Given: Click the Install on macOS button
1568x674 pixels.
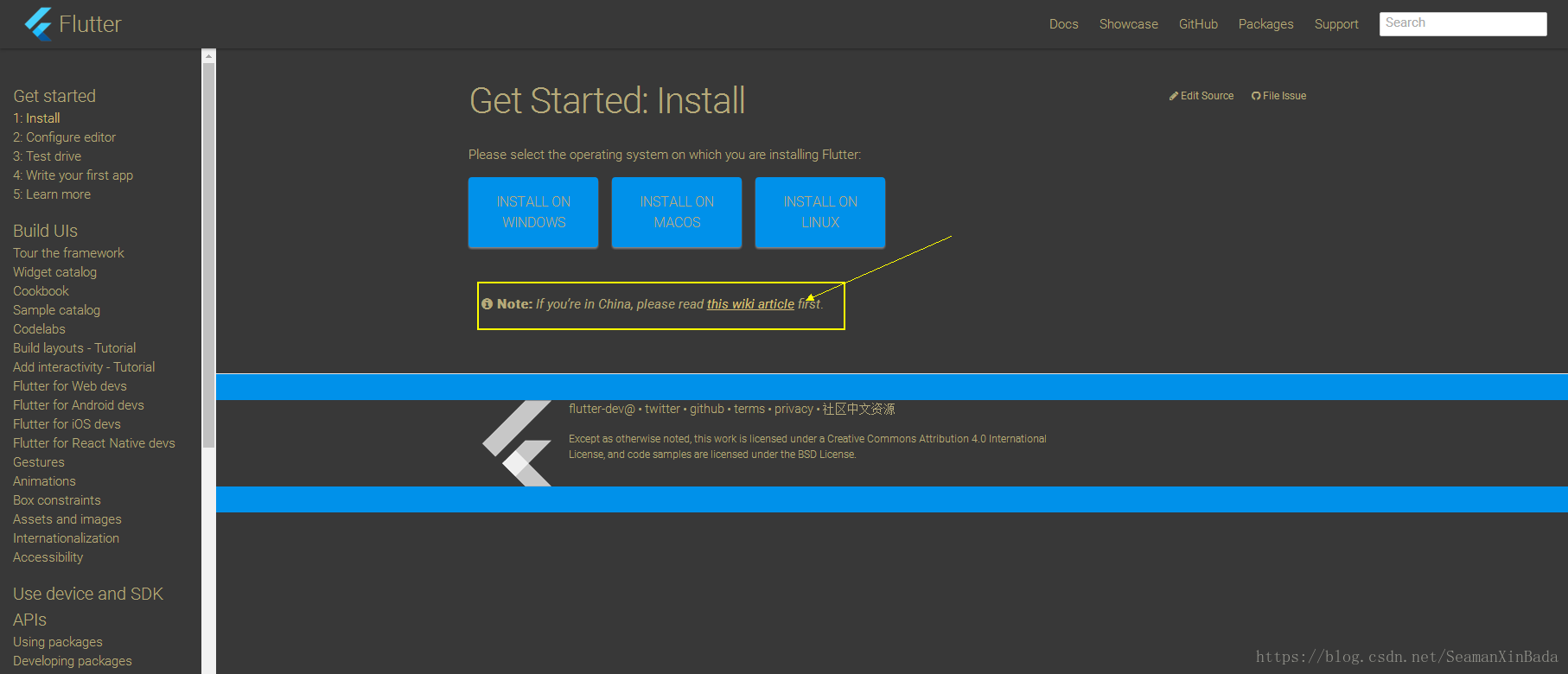Looking at the screenshot, I should click(x=677, y=213).
